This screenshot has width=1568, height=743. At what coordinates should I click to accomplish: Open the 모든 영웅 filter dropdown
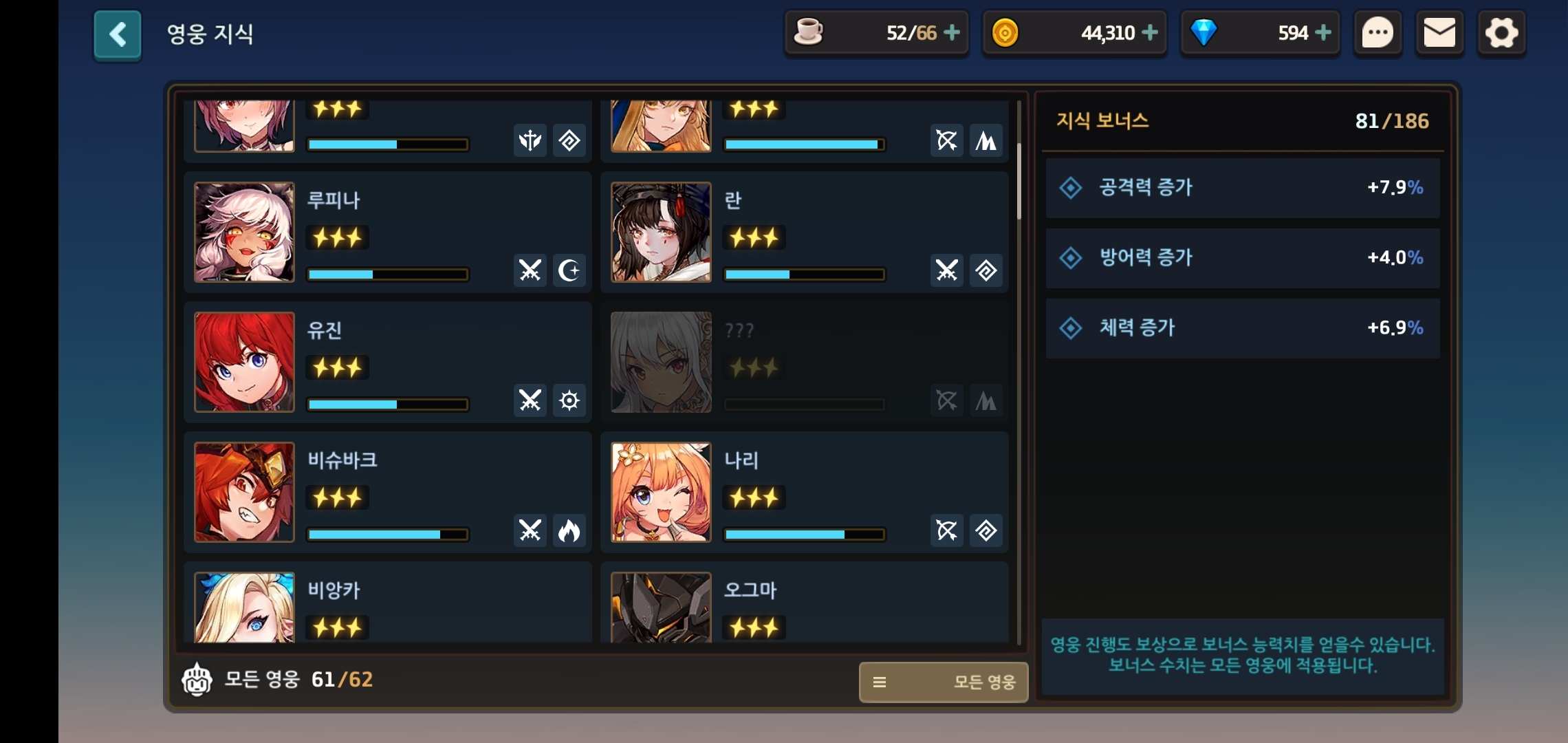coord(944,682)
